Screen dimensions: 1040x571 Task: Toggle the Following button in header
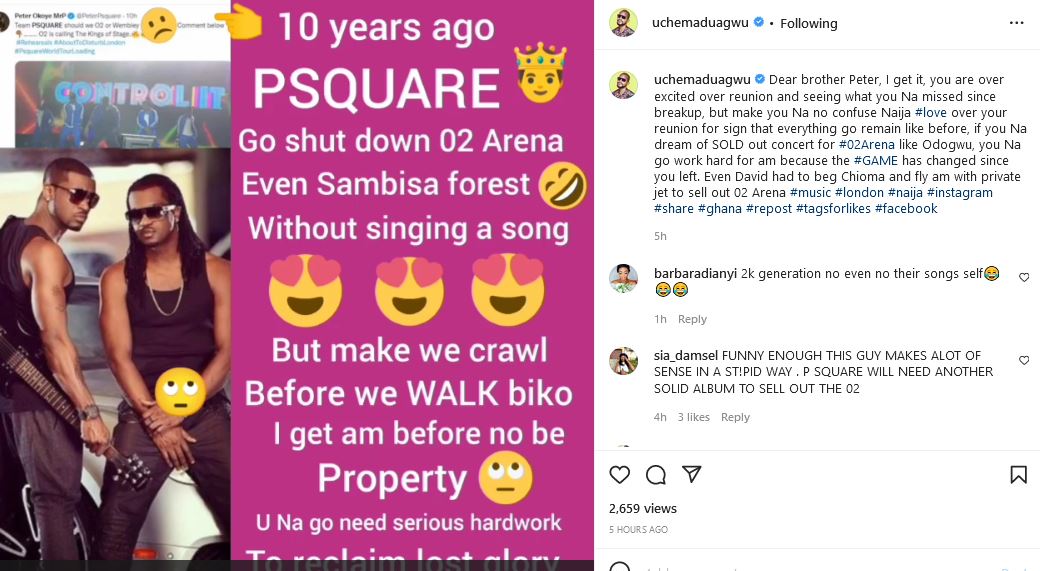pos(808,22)
